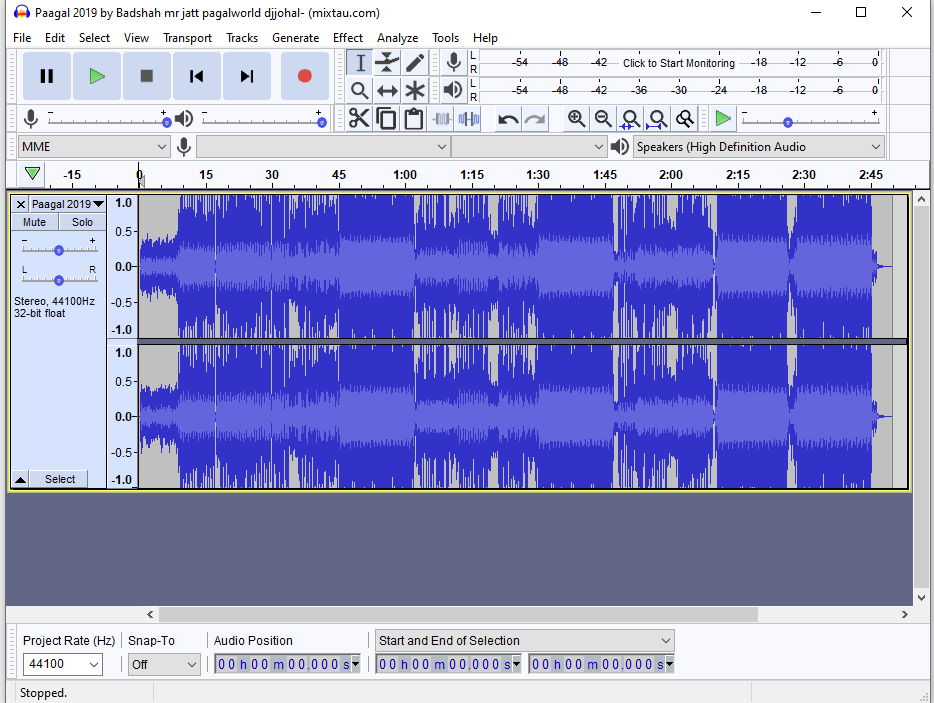Click the horizontal scrollbar thumb
Viewport: 934px width, 703px height.
(x=459, y=614)
